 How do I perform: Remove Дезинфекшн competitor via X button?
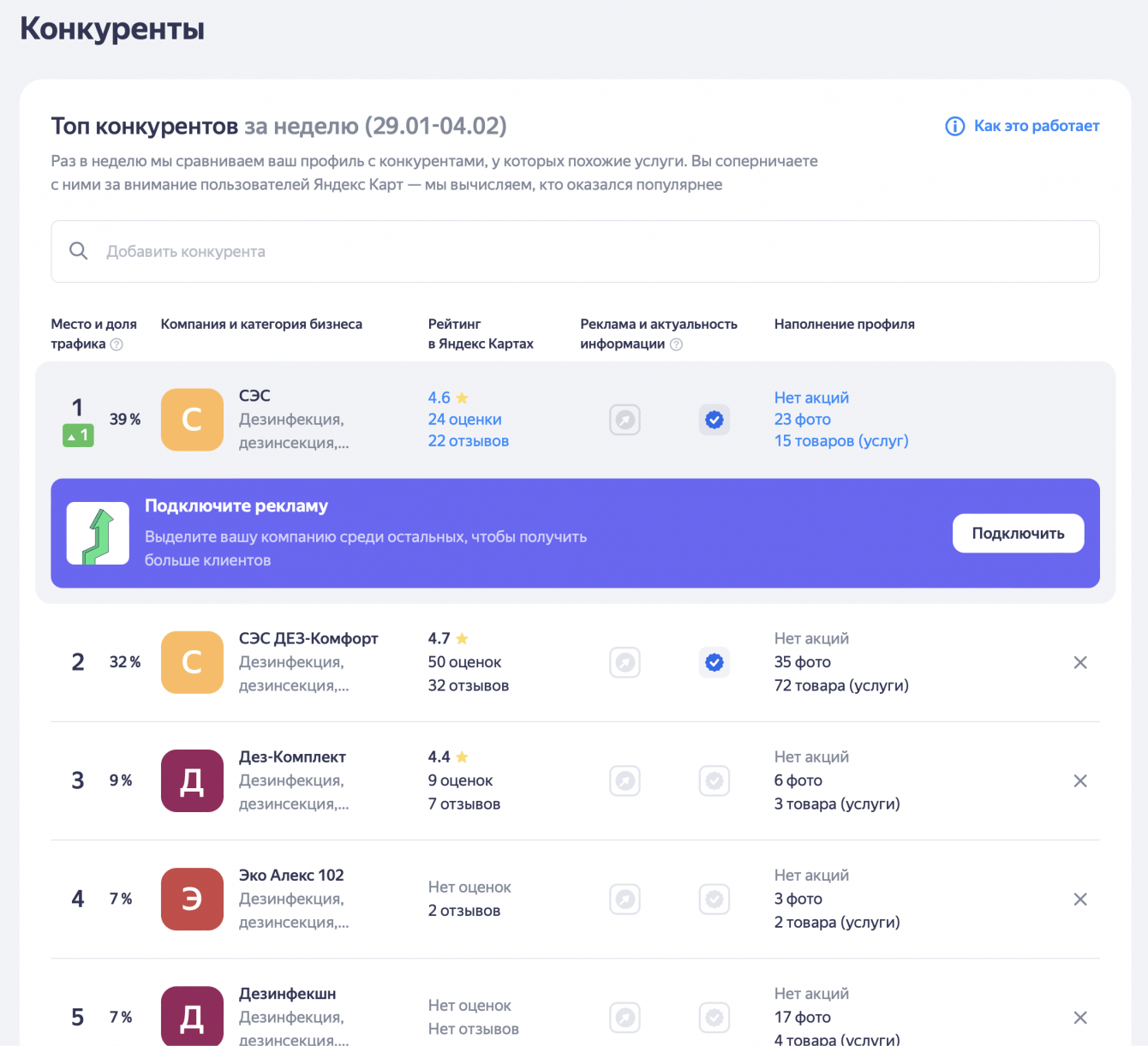point(1080,1017)
